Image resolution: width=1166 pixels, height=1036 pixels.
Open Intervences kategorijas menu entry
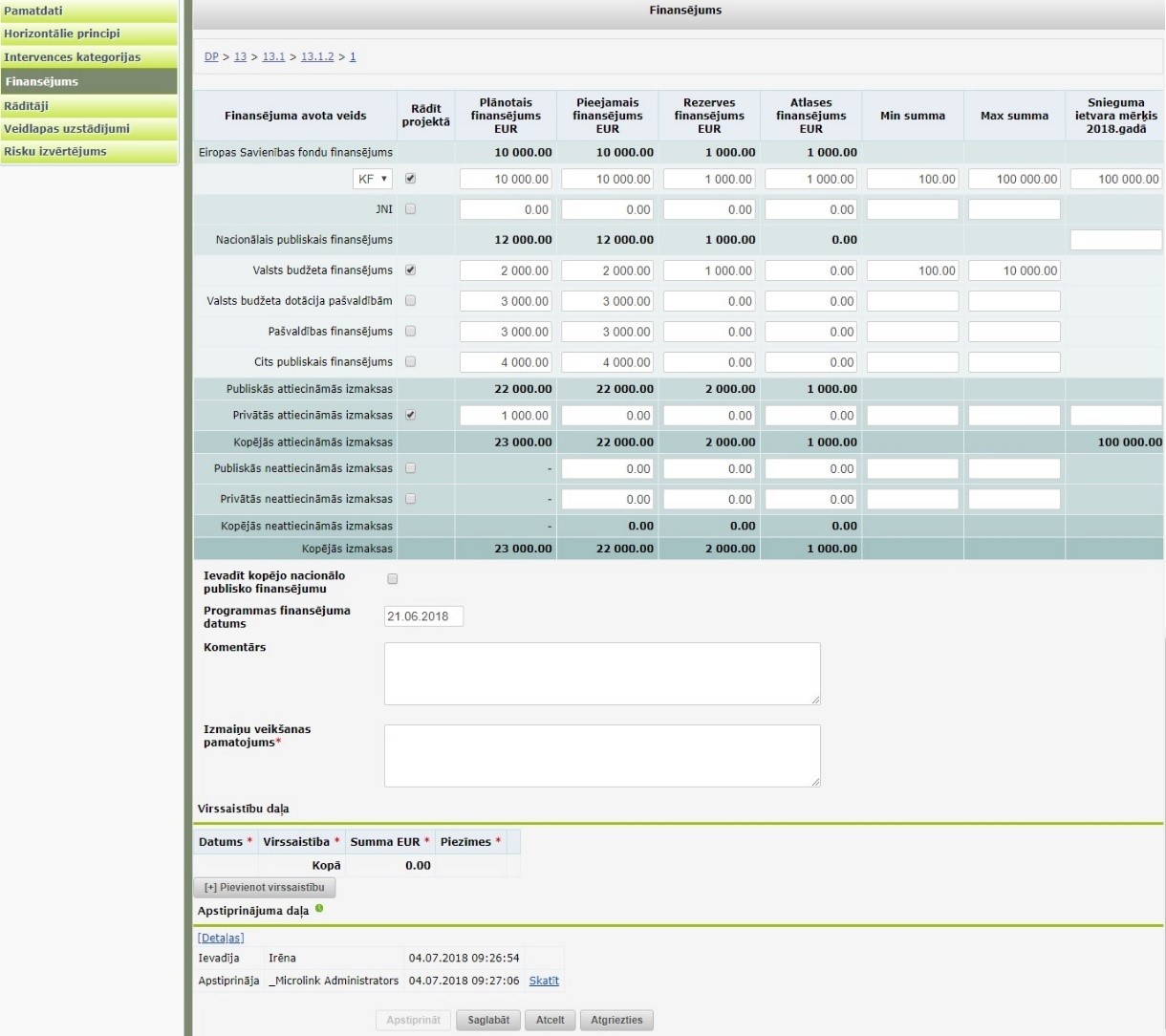coord(89,57)
